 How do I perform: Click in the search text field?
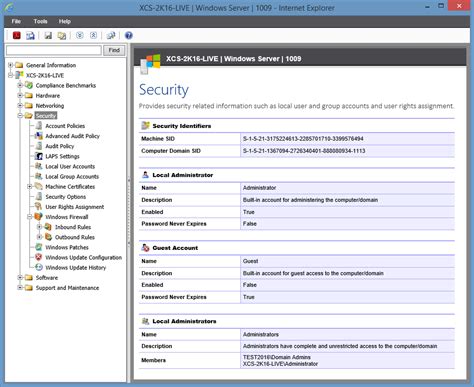(54, 50)
